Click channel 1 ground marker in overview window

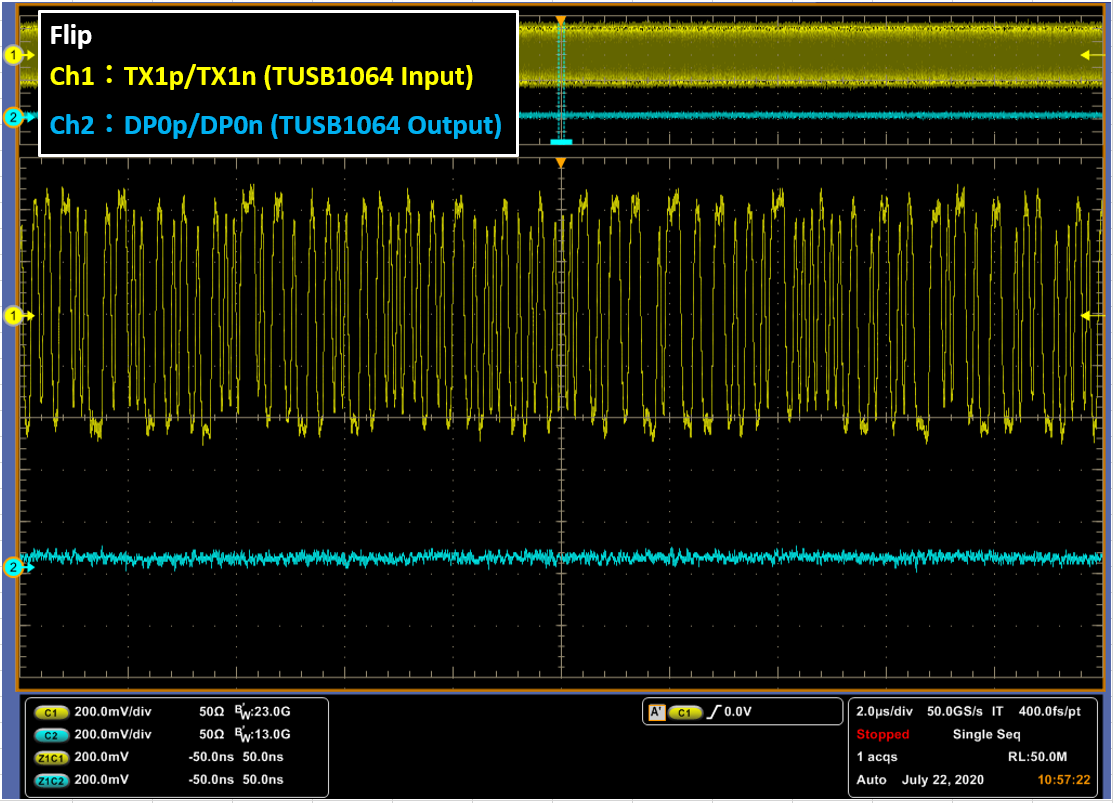pyautogui.click(x=16, y=55)
